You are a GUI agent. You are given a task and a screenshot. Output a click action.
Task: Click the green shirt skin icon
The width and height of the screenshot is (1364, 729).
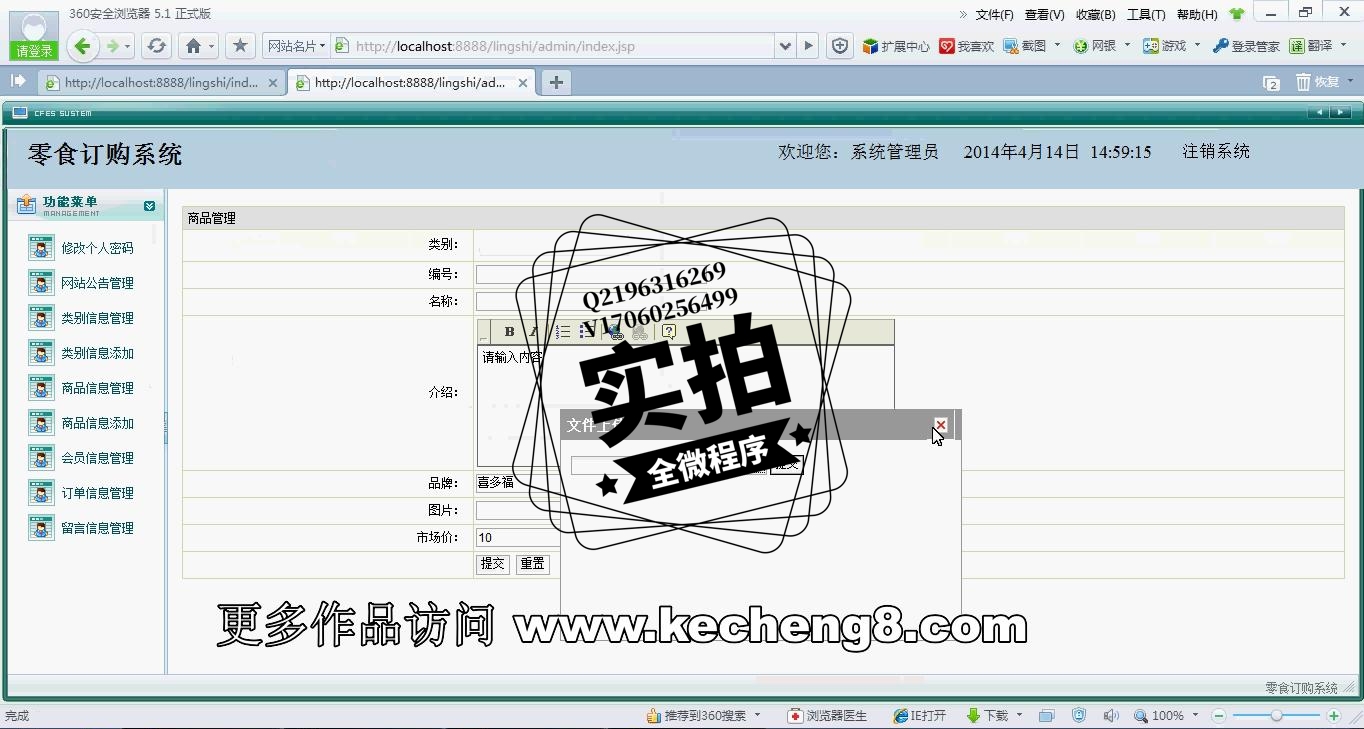click(x=1237, y=14)
